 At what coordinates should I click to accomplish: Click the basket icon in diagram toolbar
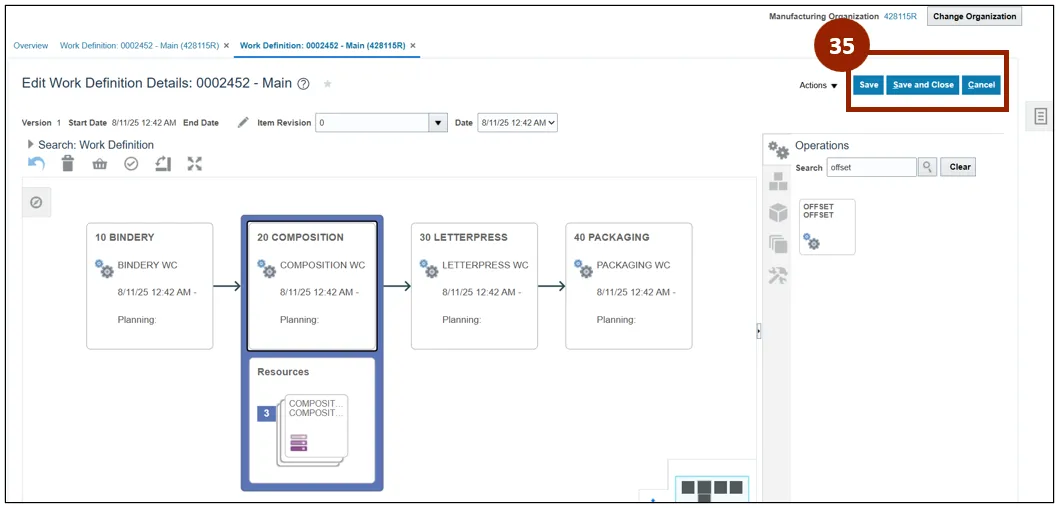(x=99, y=164)
